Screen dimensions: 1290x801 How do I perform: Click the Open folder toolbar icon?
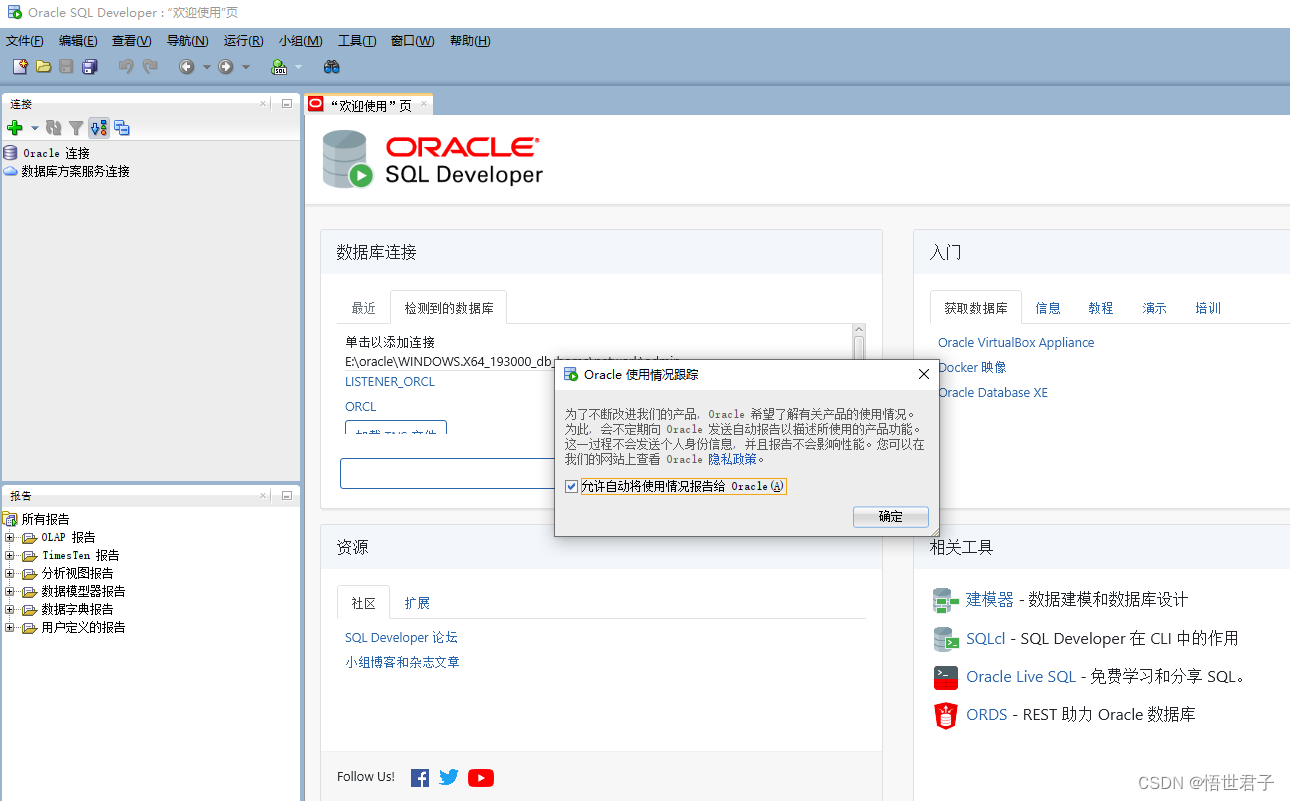[43, 66]
